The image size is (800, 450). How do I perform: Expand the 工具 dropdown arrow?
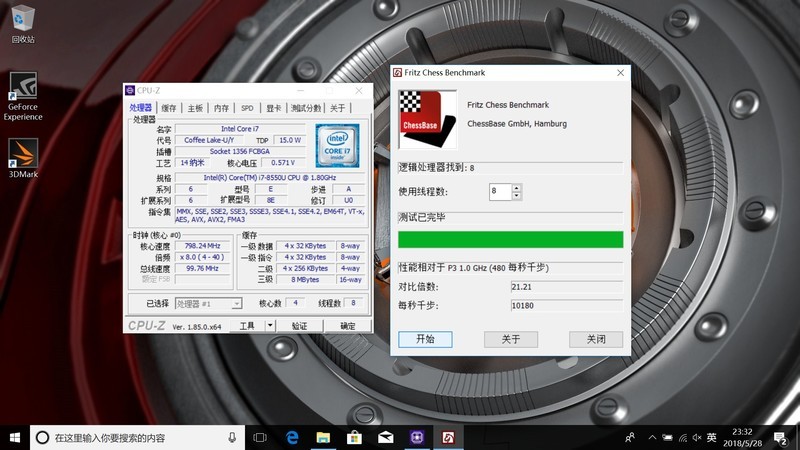[270, 326]
